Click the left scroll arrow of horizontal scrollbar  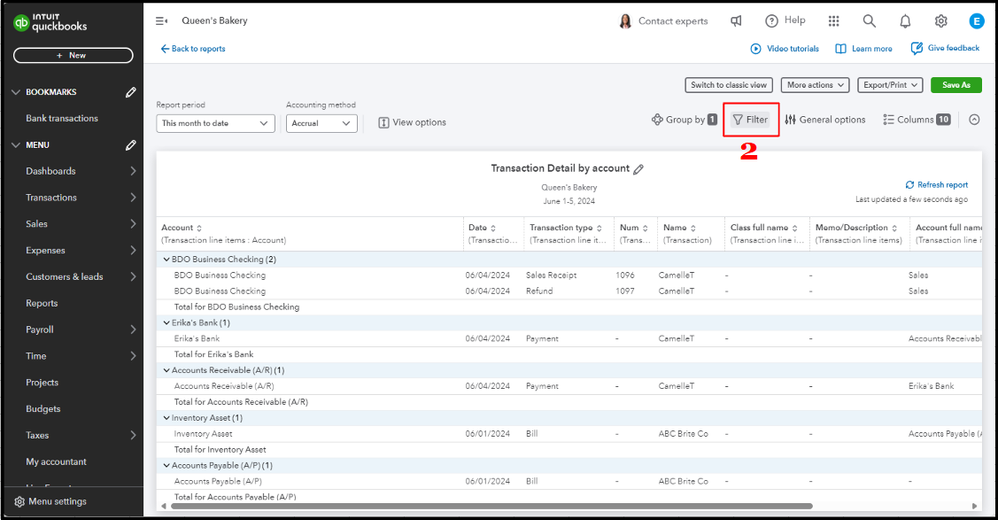pyautogui.click(x=164, y=506)
